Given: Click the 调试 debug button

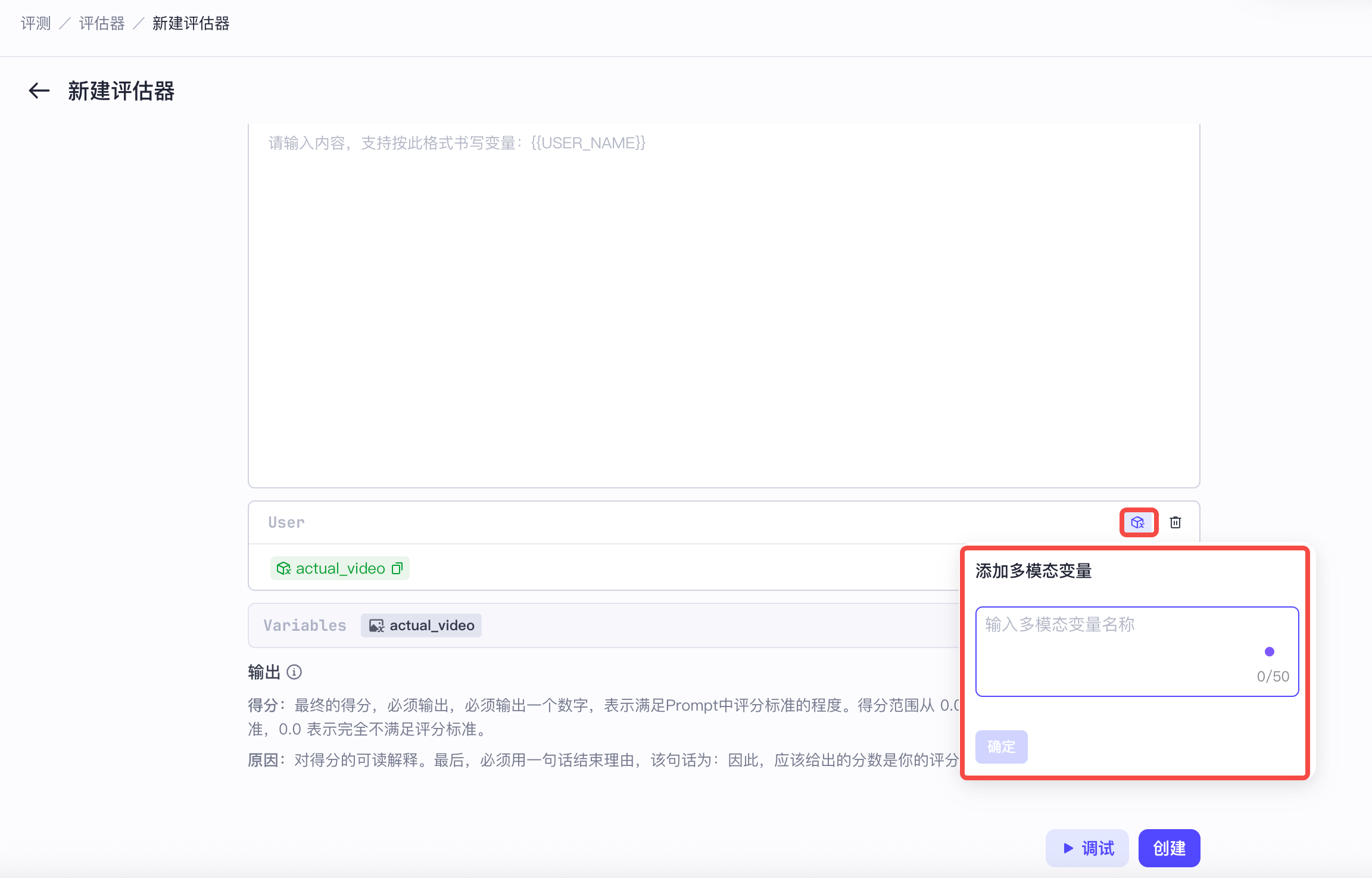Looking at the screenshot, I should pyautogui.click(x=1087, y=848).
